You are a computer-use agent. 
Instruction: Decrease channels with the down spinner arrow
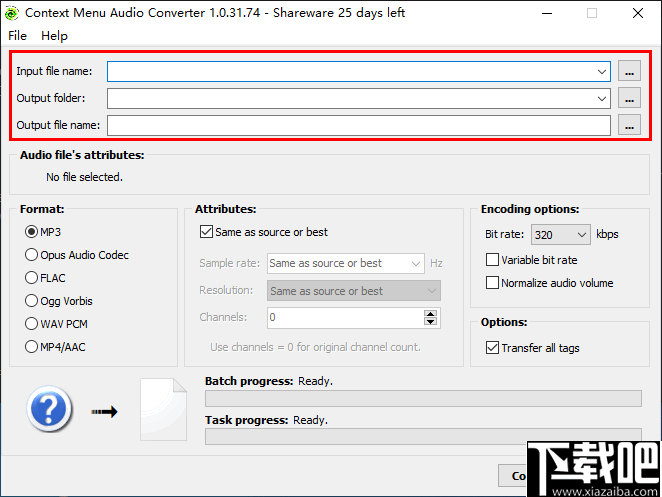click(431, 322)
